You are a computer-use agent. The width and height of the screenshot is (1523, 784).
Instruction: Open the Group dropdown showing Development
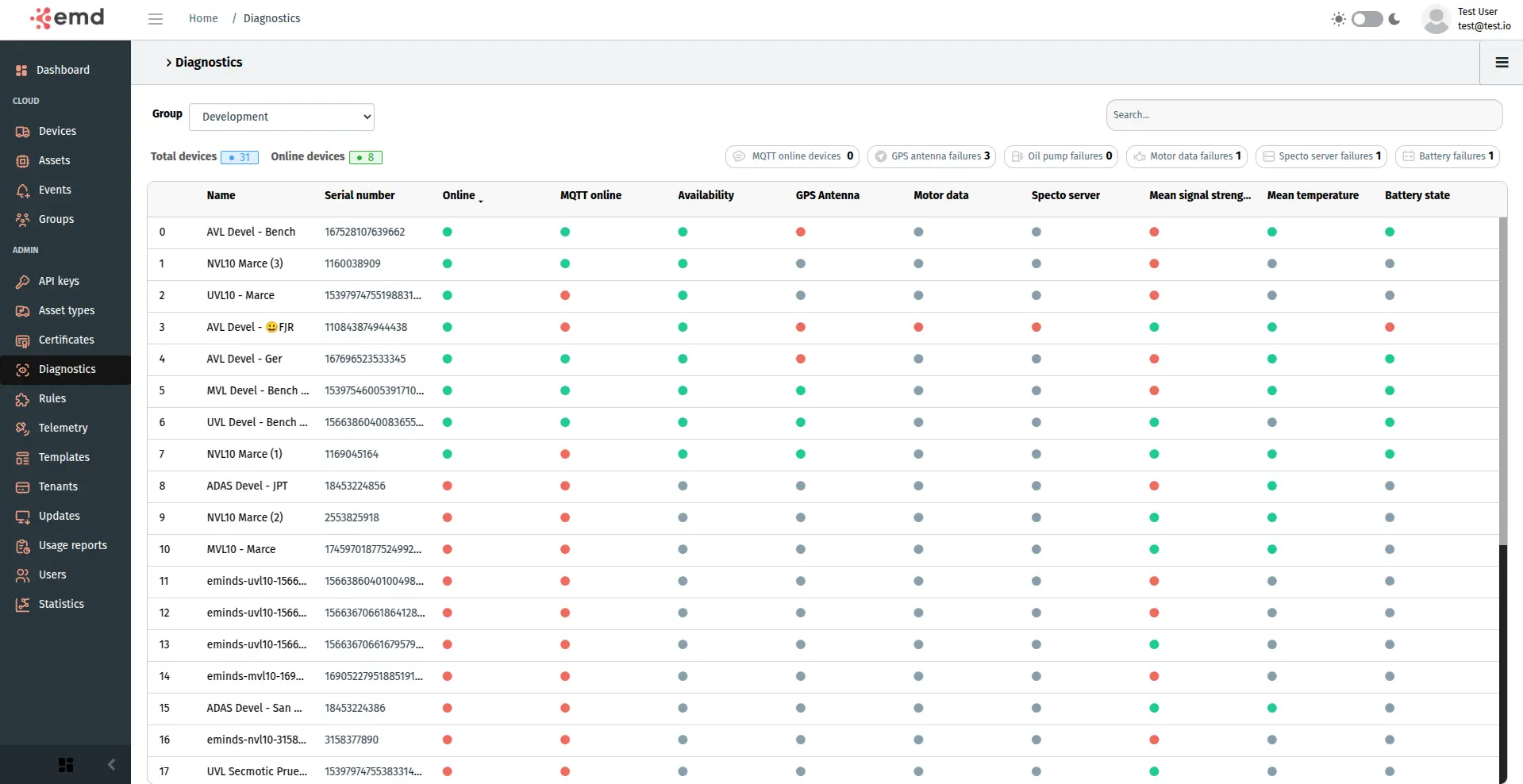(282, 117)
